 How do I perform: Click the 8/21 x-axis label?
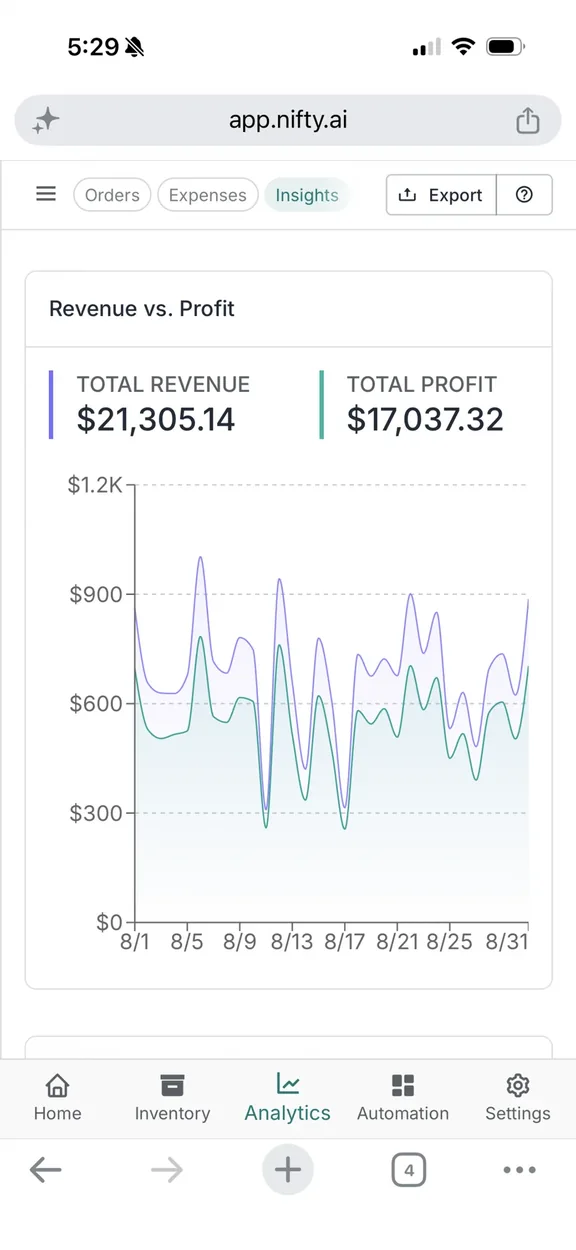tap(397, 941)
